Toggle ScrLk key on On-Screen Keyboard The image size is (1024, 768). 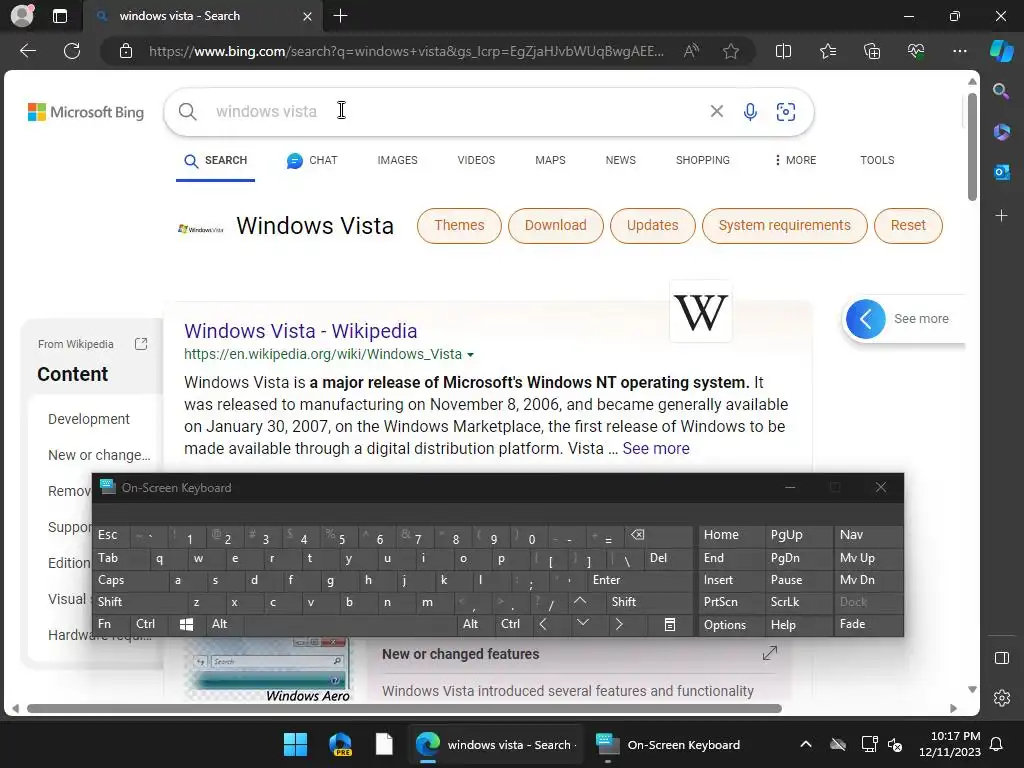[798, 602]
